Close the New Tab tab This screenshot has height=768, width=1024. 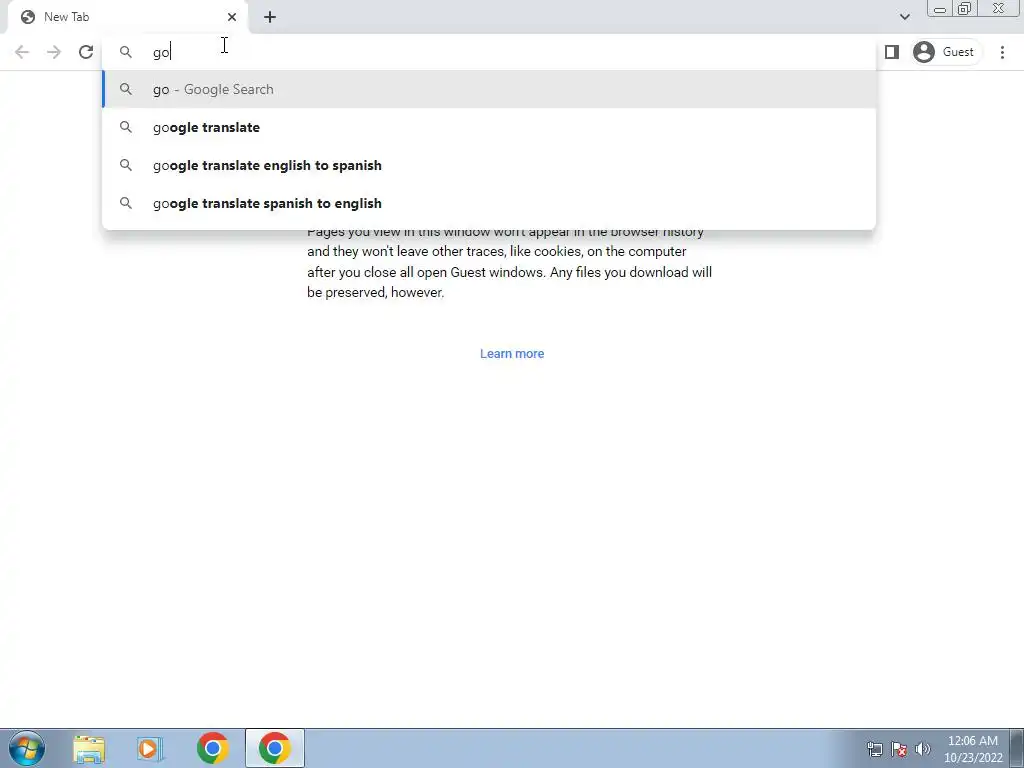[232, 17]
